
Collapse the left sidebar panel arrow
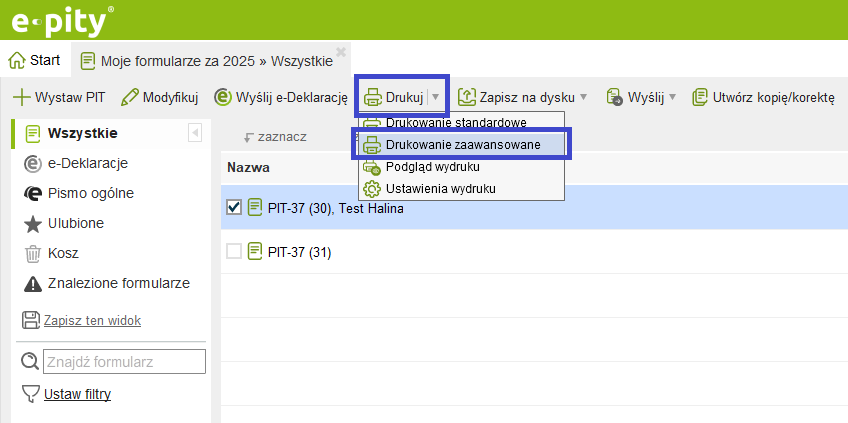(x=195, y=133)
